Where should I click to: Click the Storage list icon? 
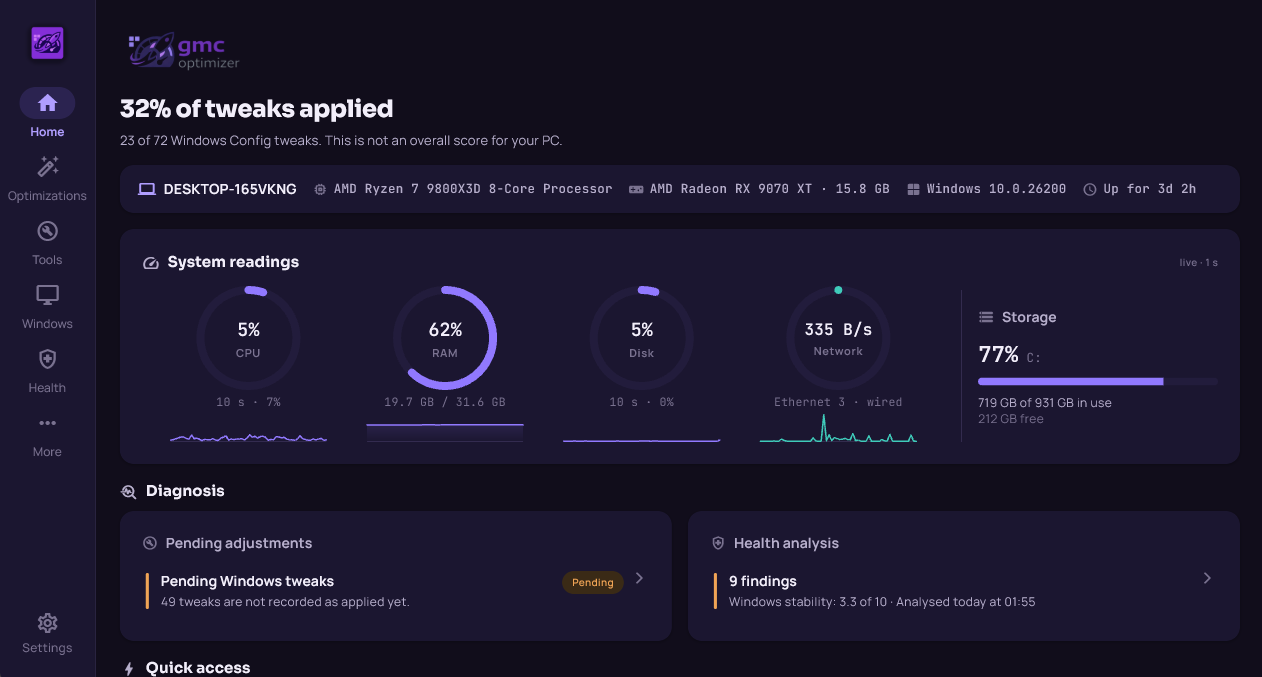(985, 317)
